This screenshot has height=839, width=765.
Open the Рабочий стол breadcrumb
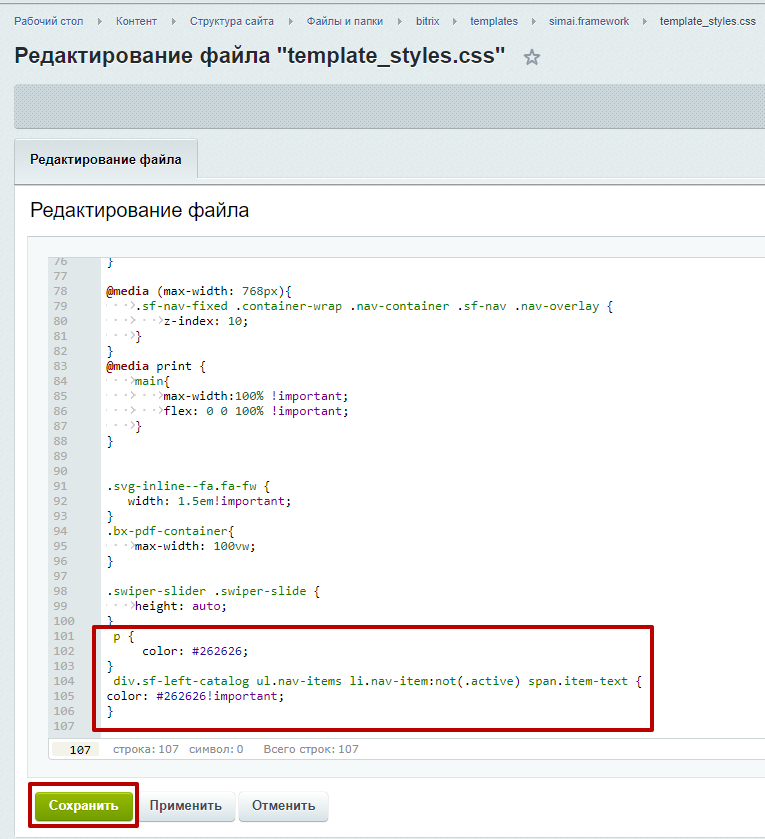tap(48, 21)
